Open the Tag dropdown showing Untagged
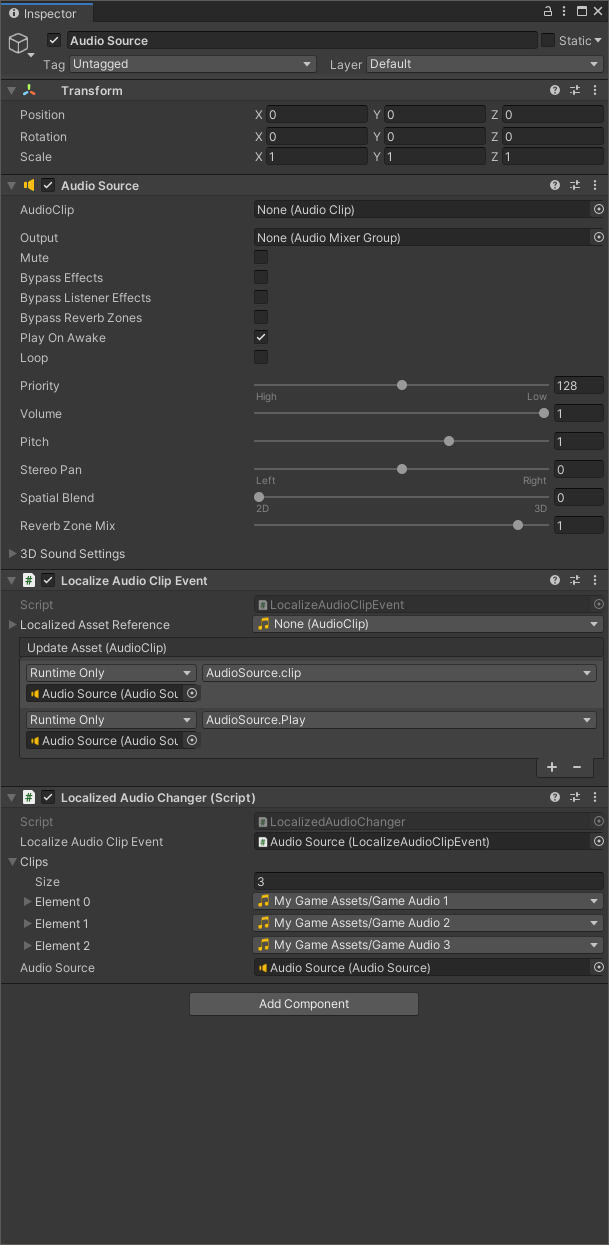Screen dimensions: 609x1245 [x=192, y=64]
